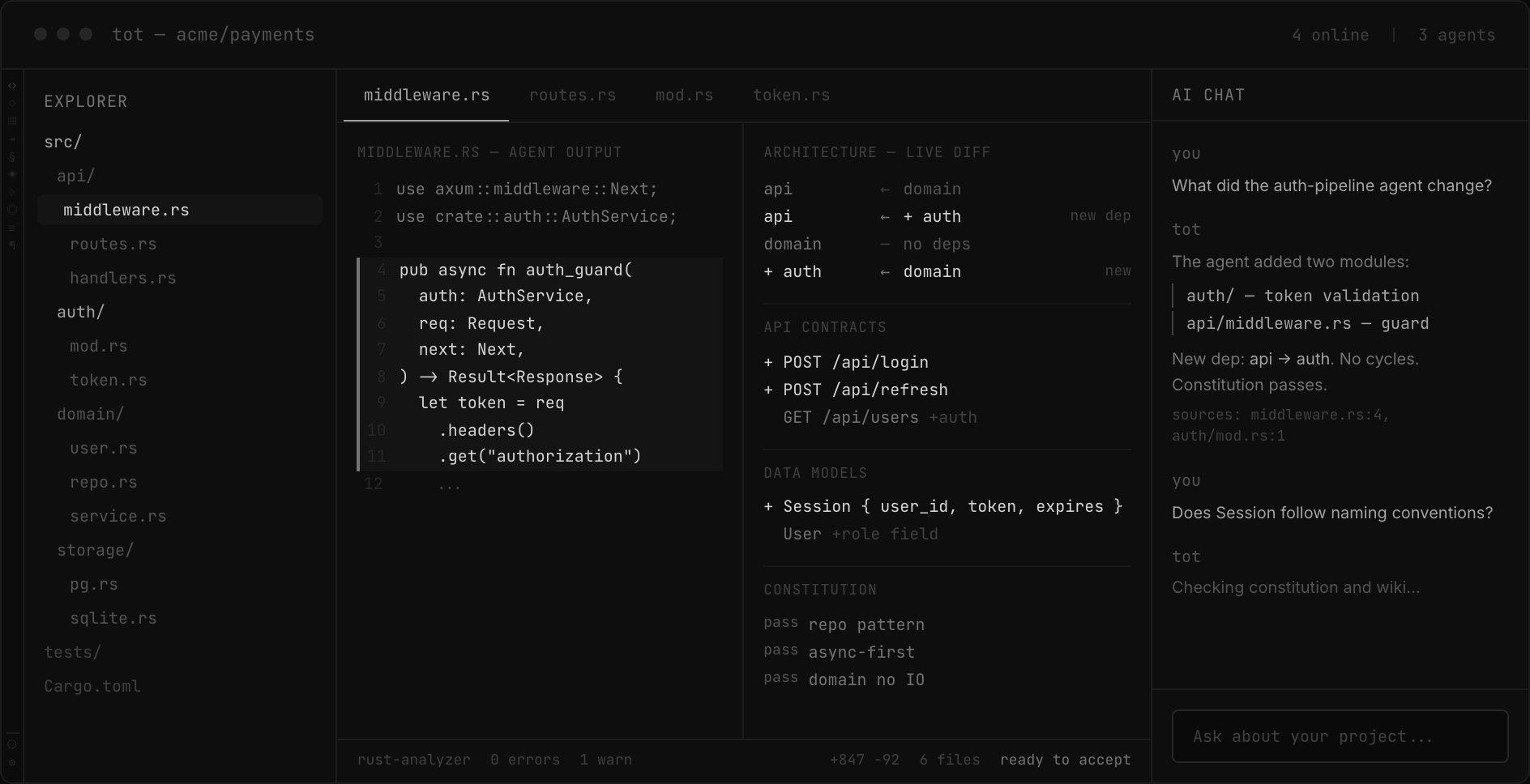Open user.rs in the Explorer
The width and height of the screenshot is (1530, 784).
click(x=104, y=448)
